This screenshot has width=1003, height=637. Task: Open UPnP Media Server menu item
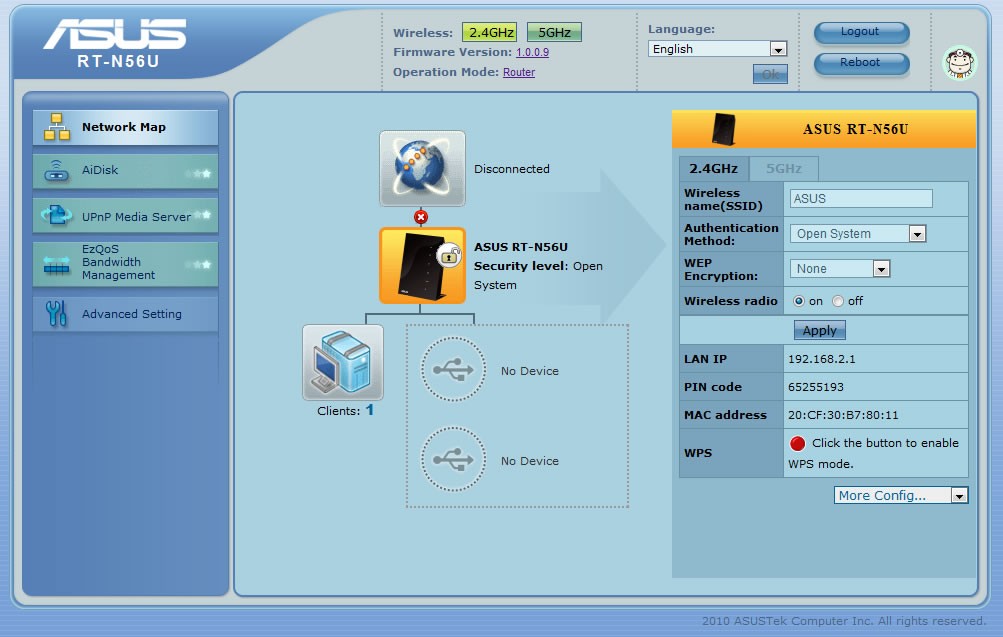pos(125,216)
